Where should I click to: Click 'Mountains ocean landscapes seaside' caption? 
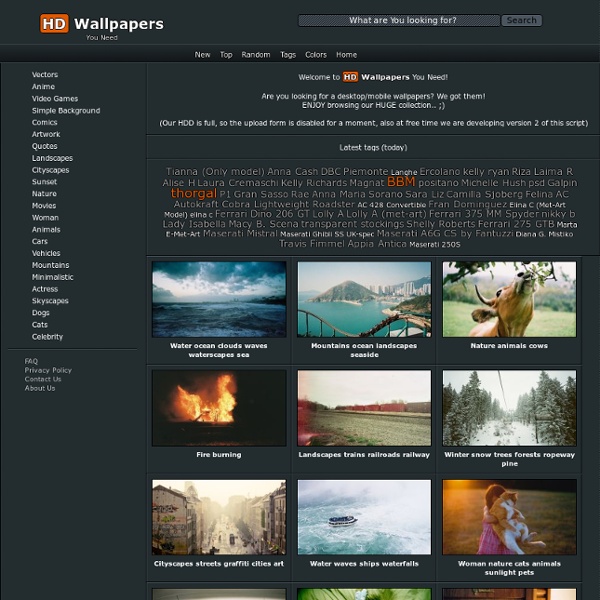coord(364,350)
